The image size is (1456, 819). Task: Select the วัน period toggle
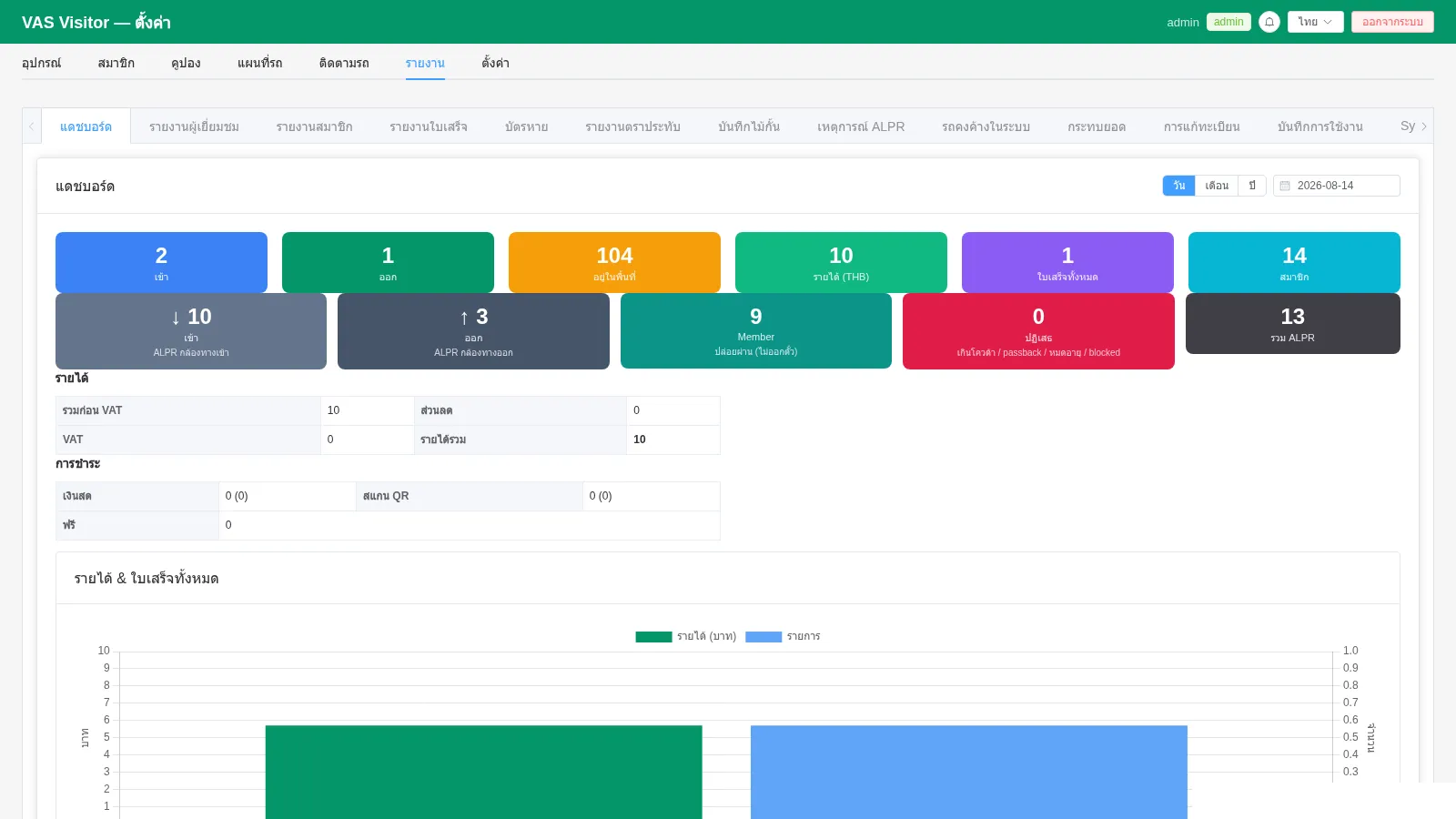coord(1178,186)
